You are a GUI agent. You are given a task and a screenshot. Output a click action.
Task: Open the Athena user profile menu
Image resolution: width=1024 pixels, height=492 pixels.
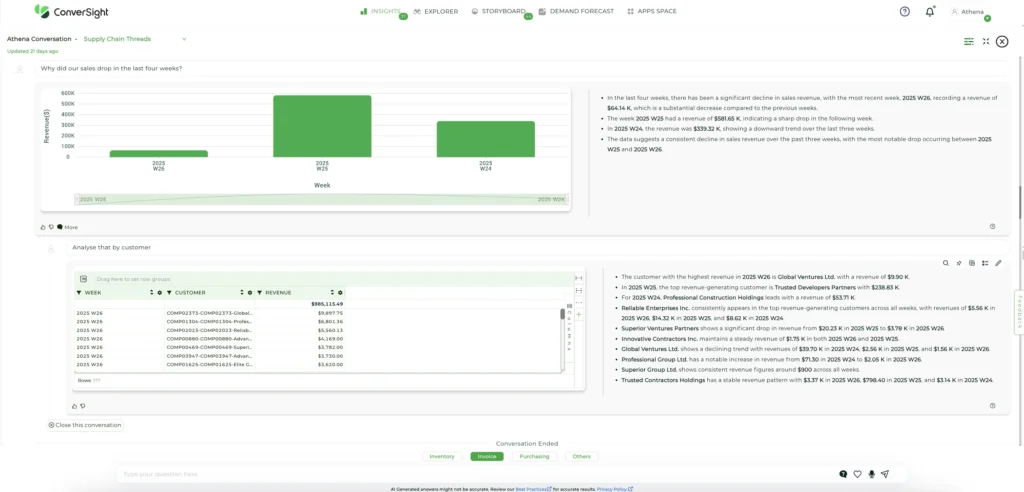[967, 12]
